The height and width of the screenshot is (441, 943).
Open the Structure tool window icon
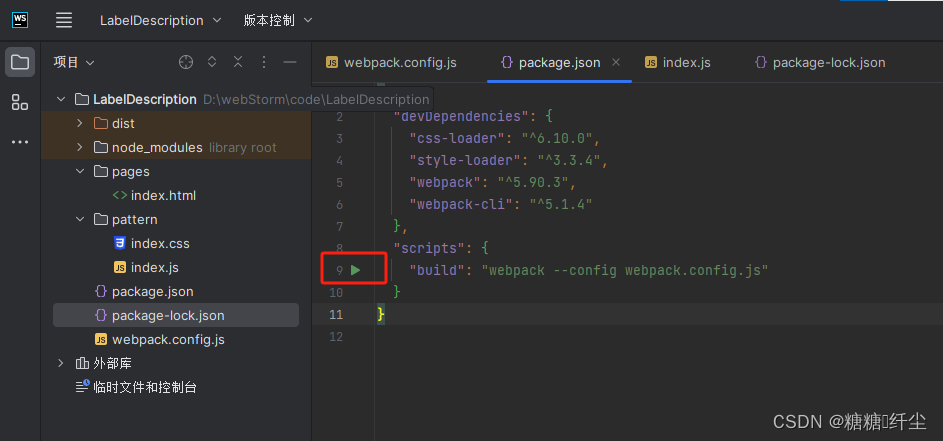point(20,102)
